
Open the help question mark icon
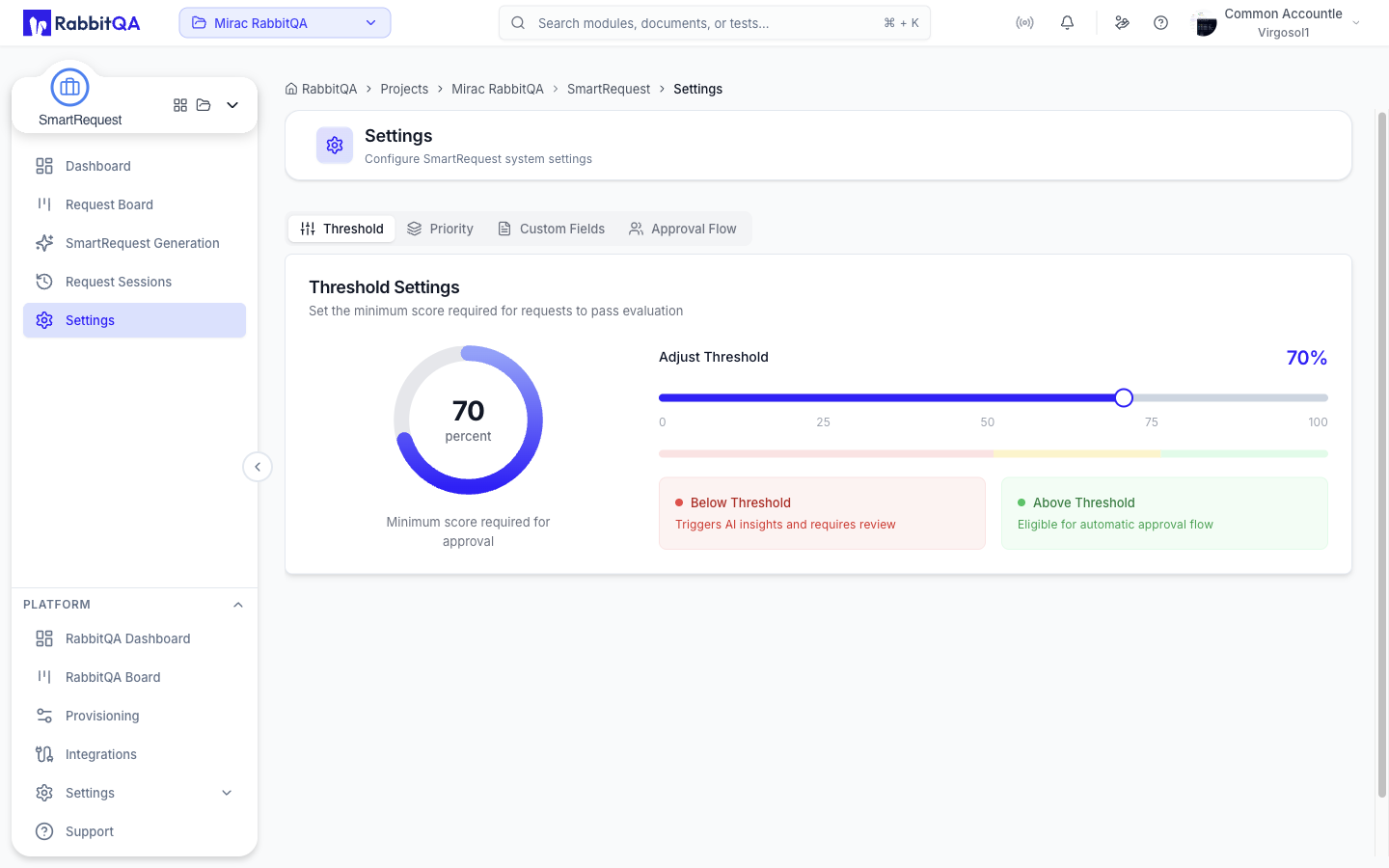[x=1160, y=23]
